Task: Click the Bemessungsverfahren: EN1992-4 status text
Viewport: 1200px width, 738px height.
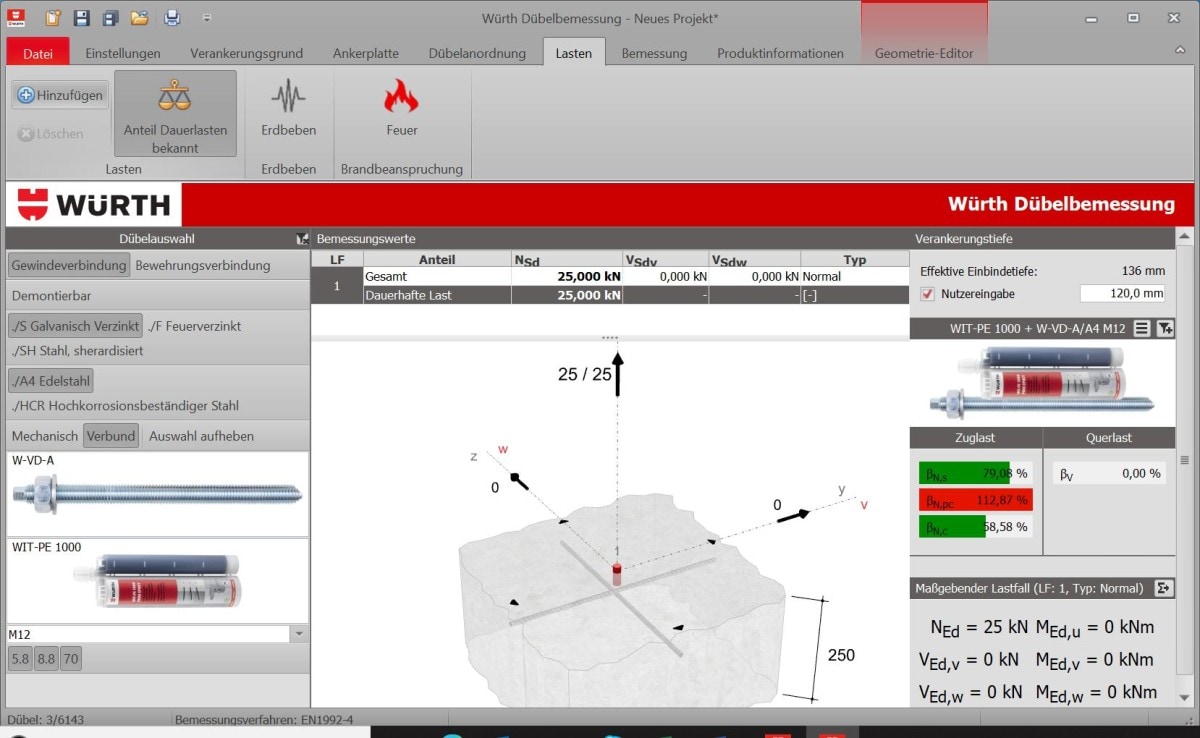Action: (263, 719)
